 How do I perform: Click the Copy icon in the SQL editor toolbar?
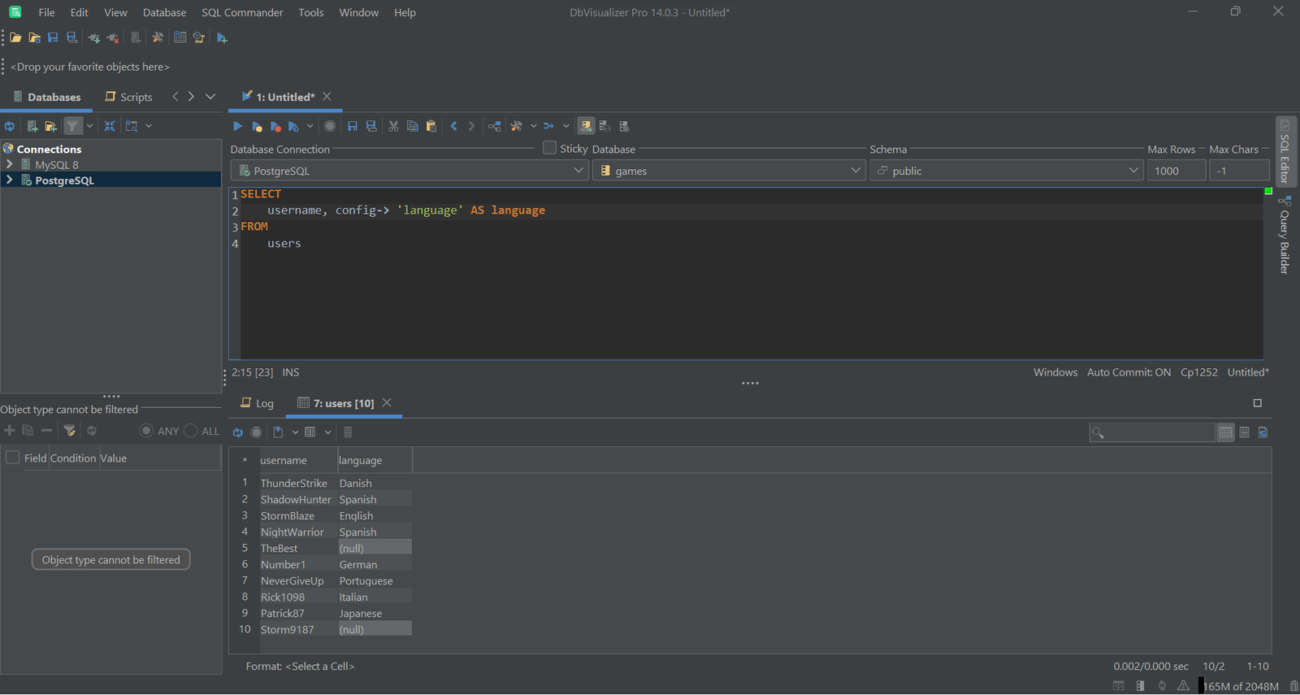(413, 125)
